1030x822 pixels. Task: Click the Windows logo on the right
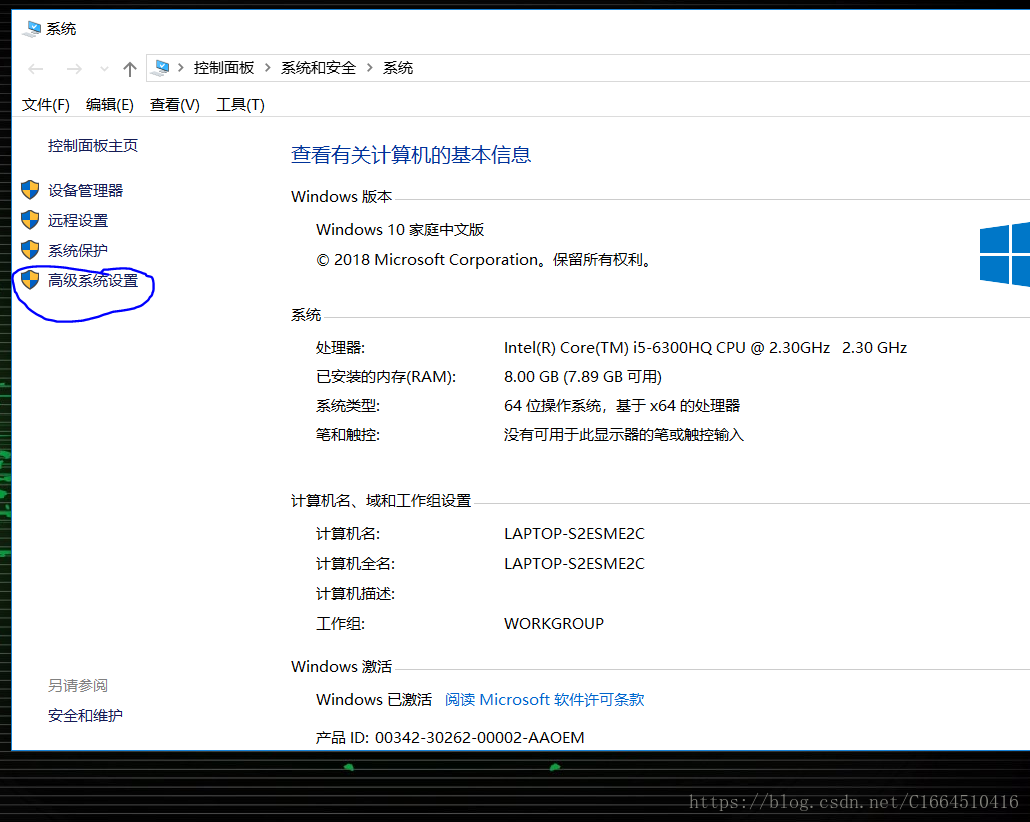pos(1004,254)
